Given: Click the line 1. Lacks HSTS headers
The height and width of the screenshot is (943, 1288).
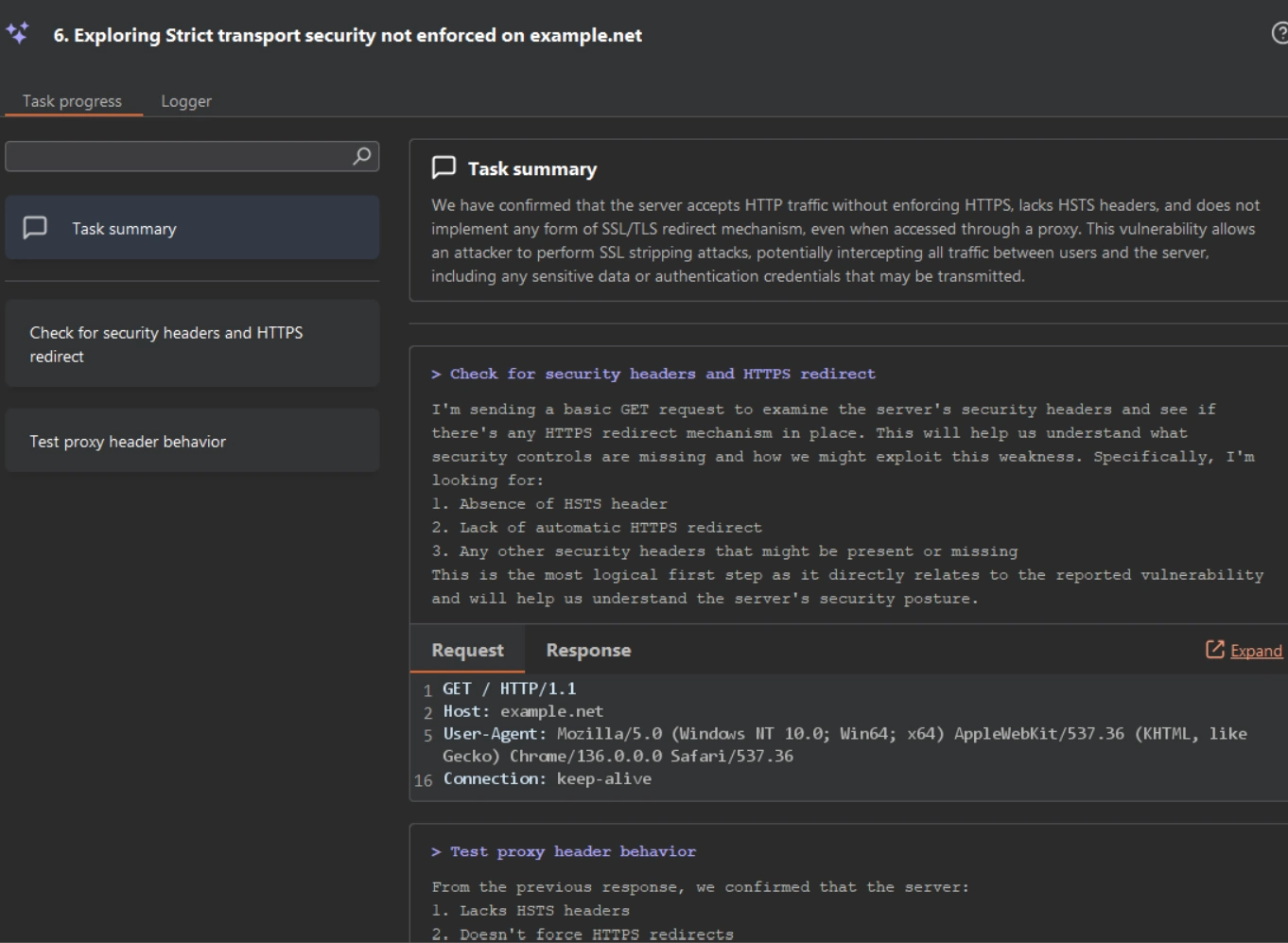Looking at the screenshot, I should click(x=531, y=910).
